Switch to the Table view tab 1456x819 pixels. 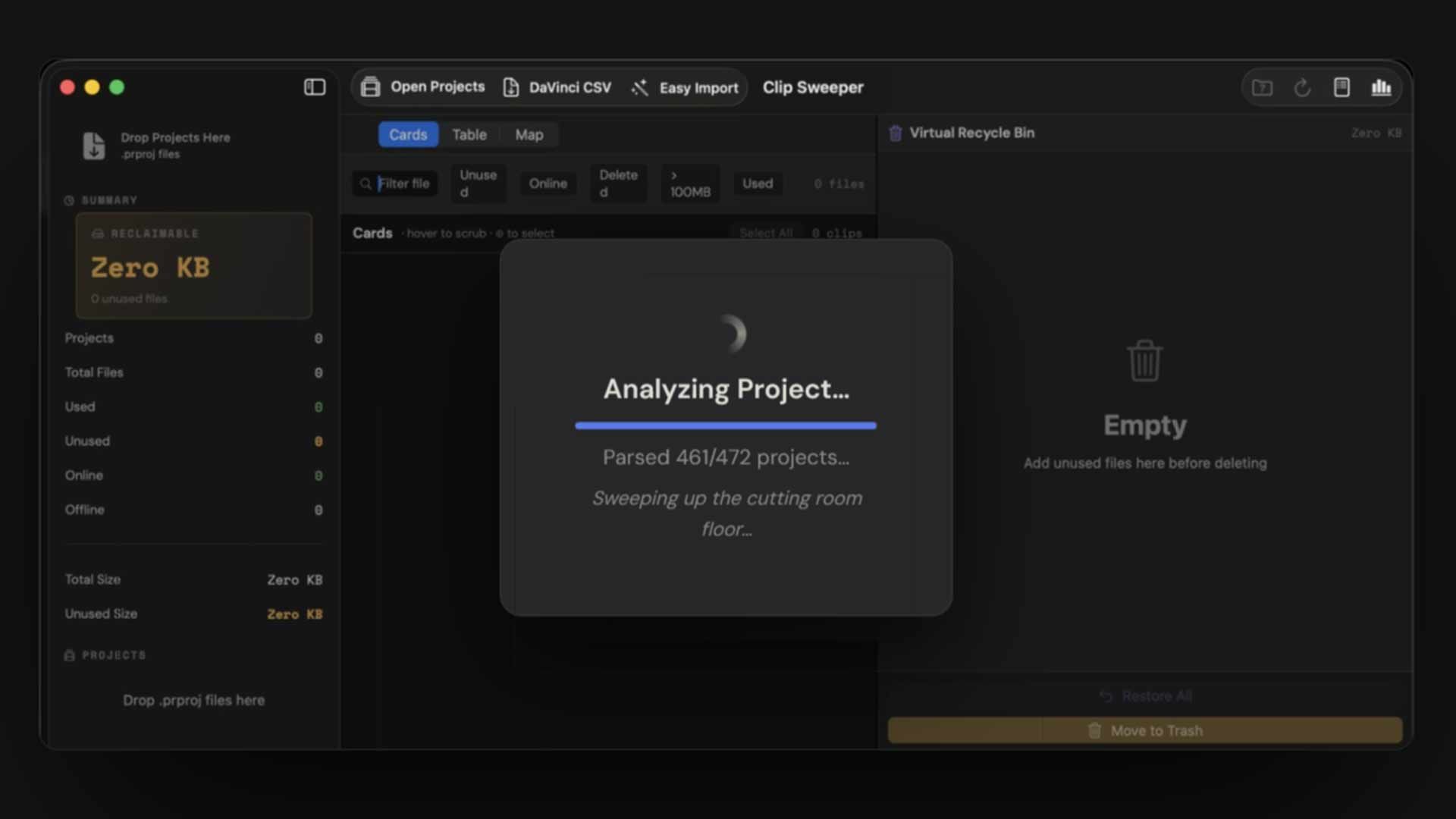(469, 135)
